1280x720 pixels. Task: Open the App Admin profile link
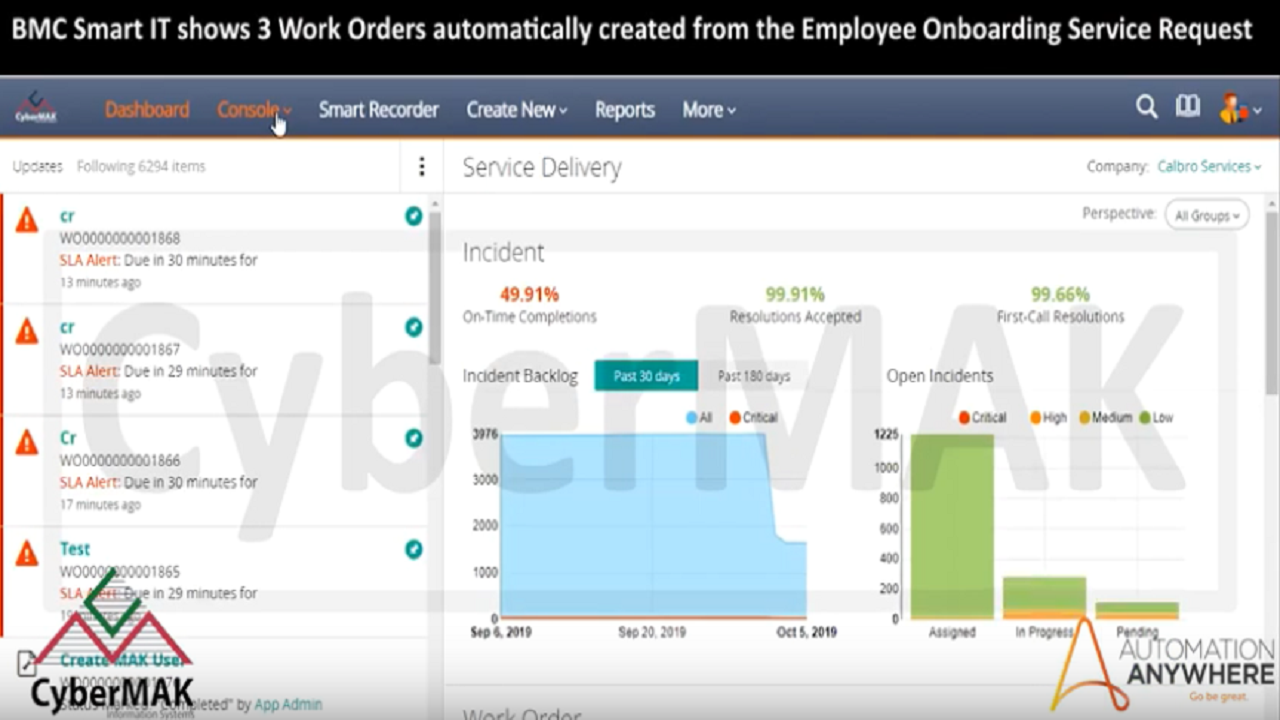pyautogui.click(x=288, y=704)
